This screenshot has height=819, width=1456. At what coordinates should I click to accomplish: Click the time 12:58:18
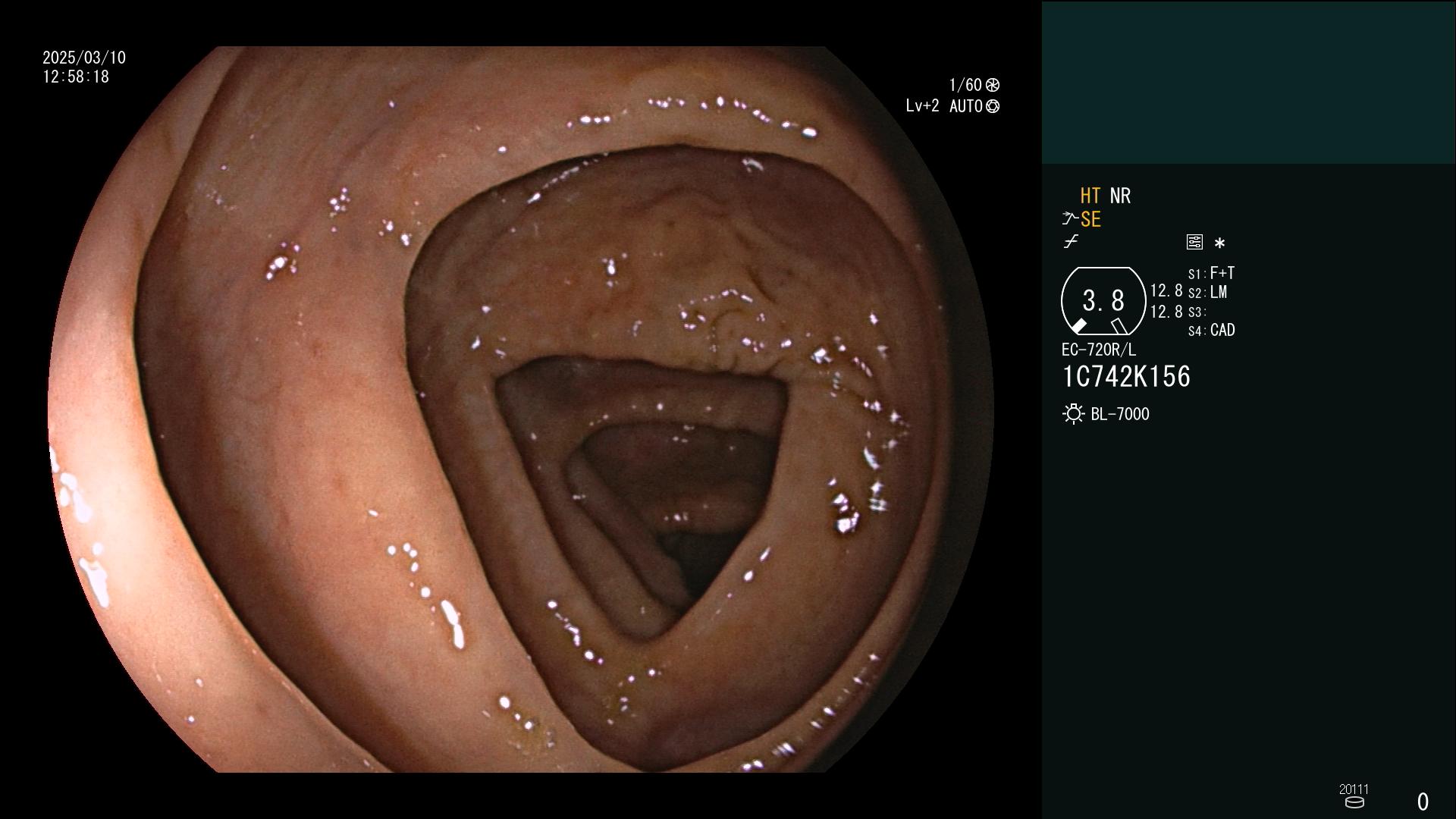tap(76, 77)
